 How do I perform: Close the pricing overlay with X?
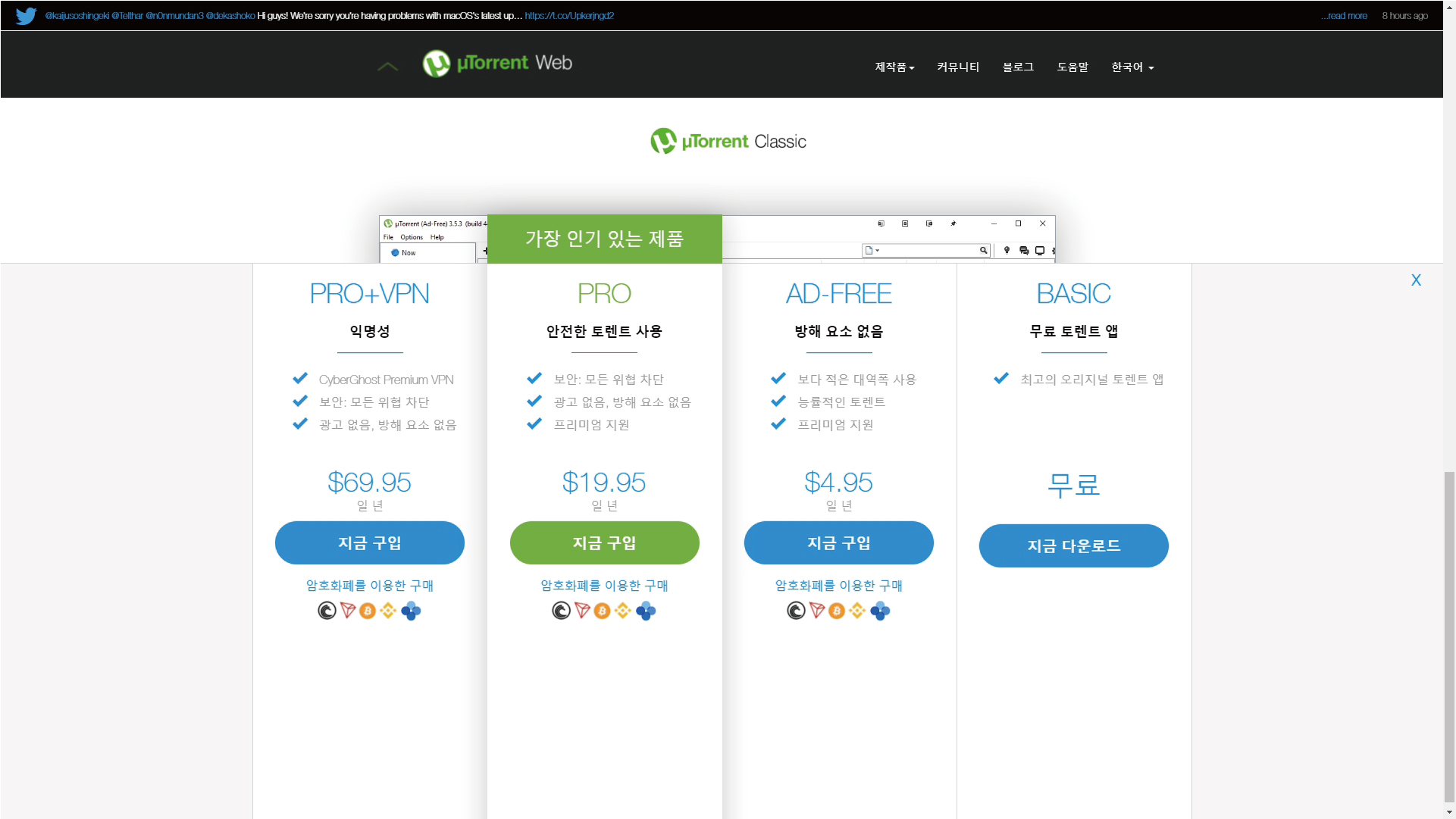click(x=1416, y=280)
